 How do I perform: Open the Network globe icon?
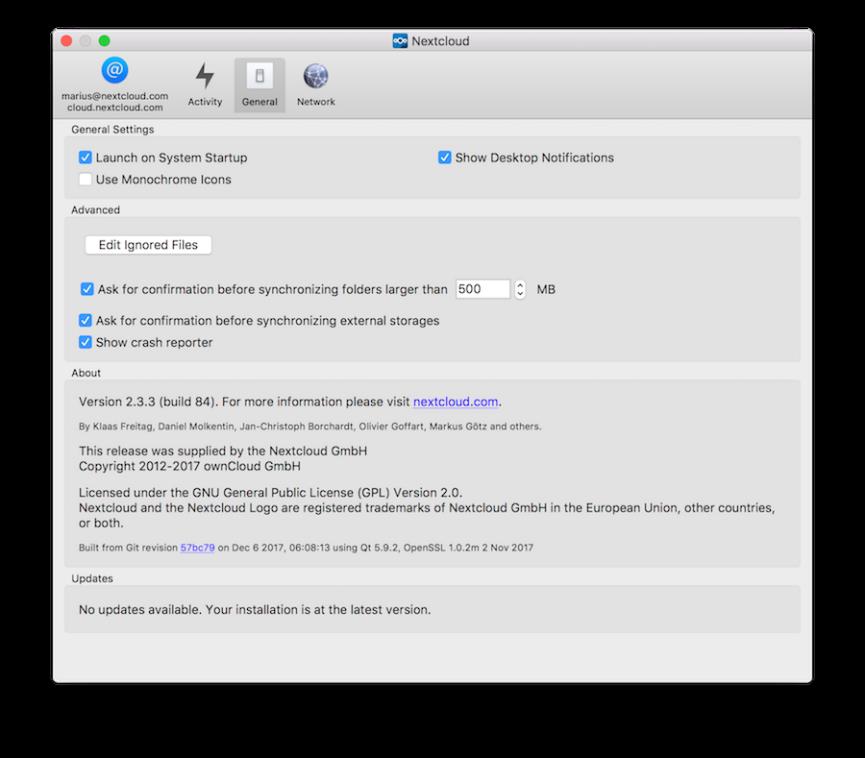[316, 76]
